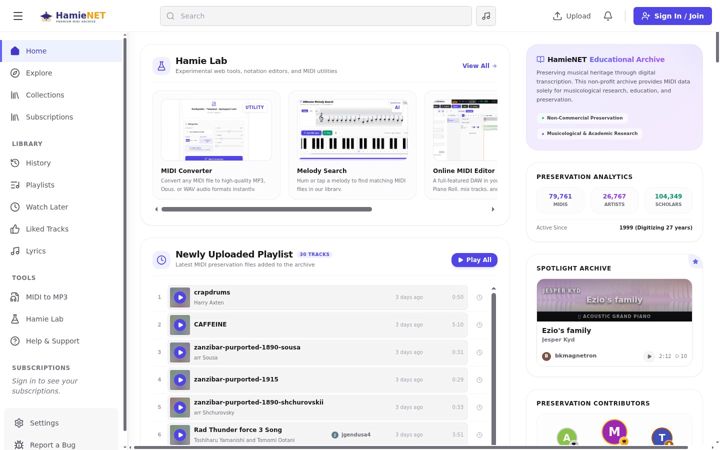The width and height of the screenshot is (720, 450).
Task: Open History in the library
Action: click(x=62, y=163)
